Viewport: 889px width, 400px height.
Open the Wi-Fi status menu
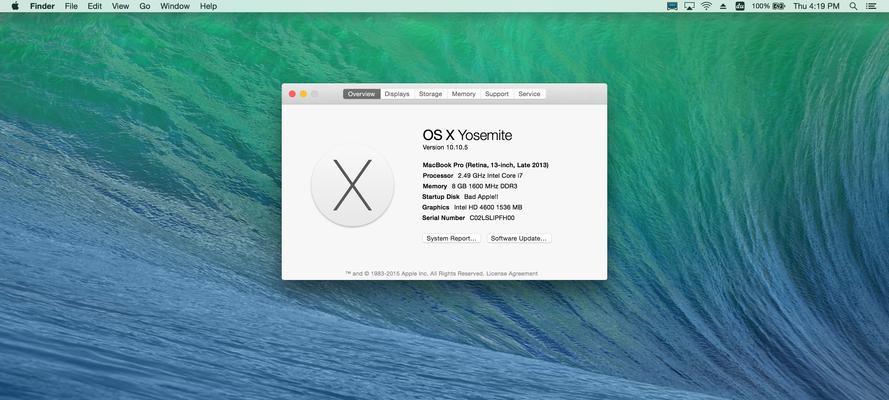(706, 6)
